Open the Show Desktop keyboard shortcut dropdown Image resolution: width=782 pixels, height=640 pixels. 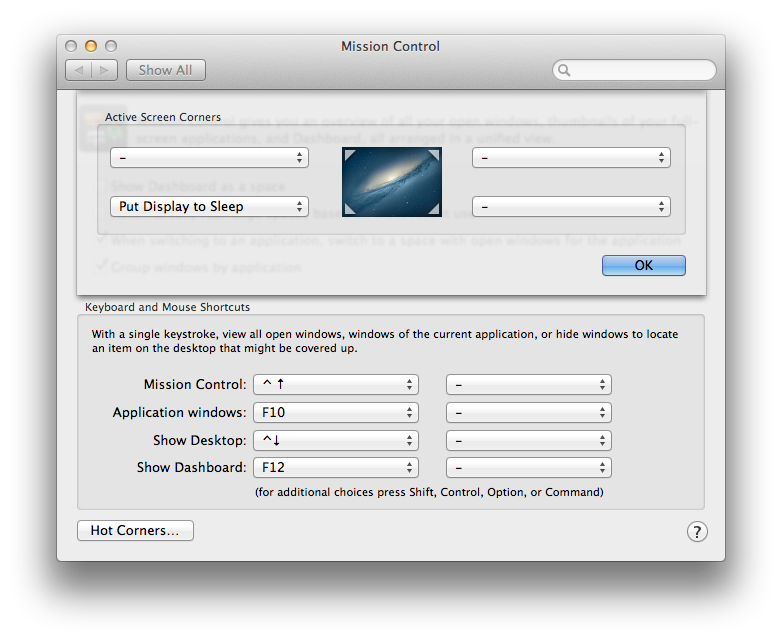click(x=335, y=440)
